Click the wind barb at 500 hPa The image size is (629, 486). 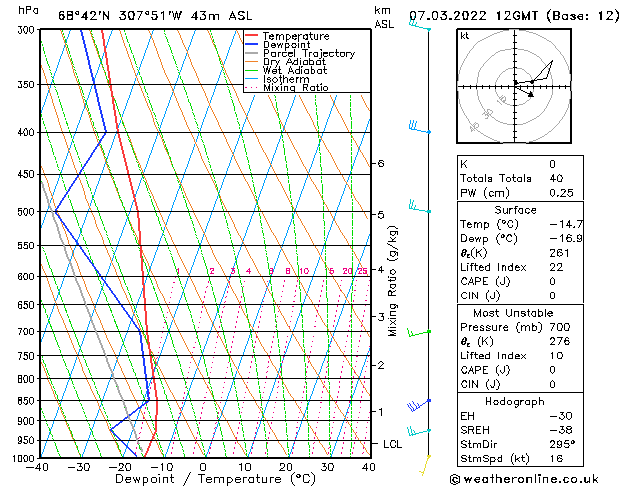420,207
